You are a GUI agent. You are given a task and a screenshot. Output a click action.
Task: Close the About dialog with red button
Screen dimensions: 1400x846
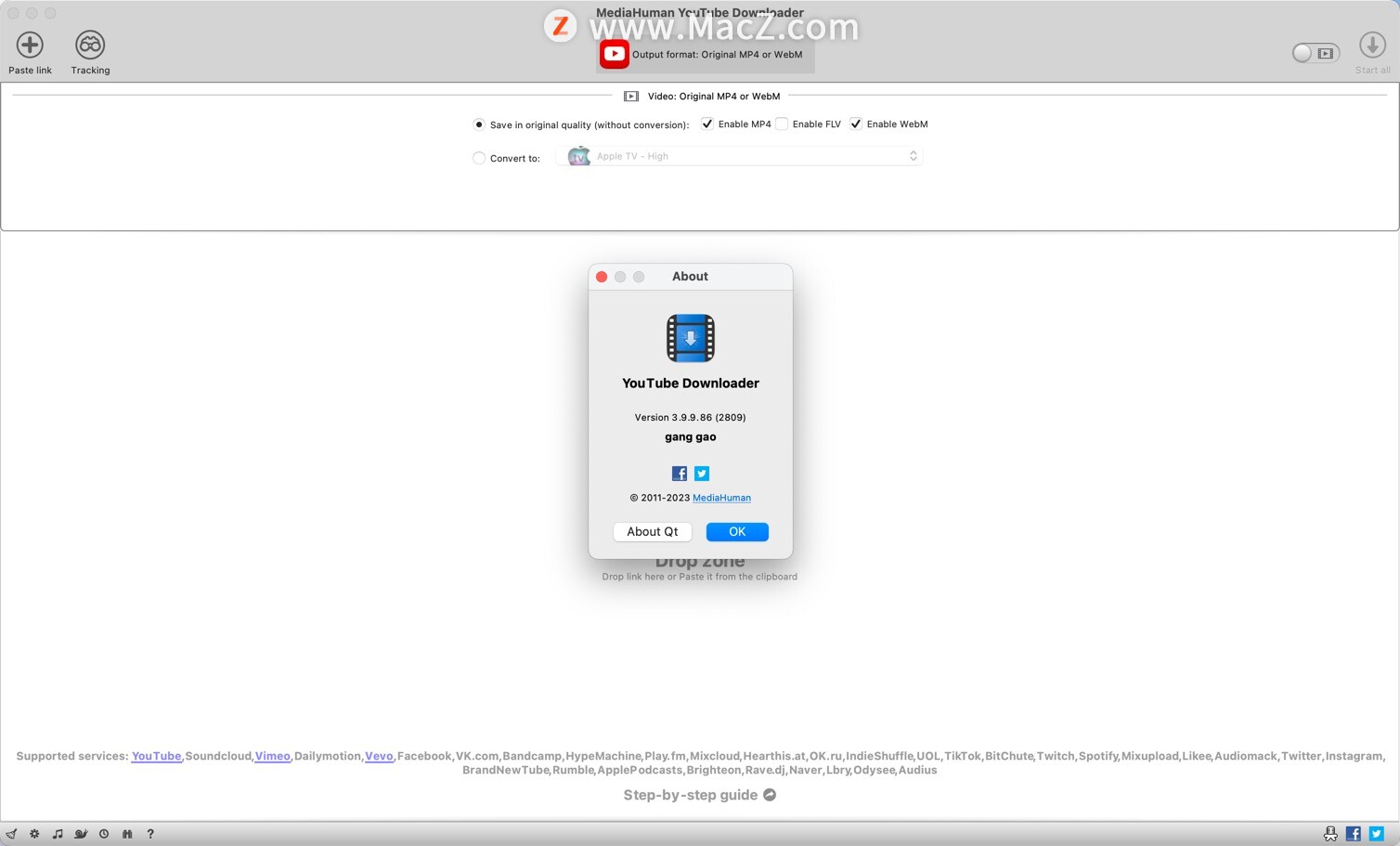[602, 277]
